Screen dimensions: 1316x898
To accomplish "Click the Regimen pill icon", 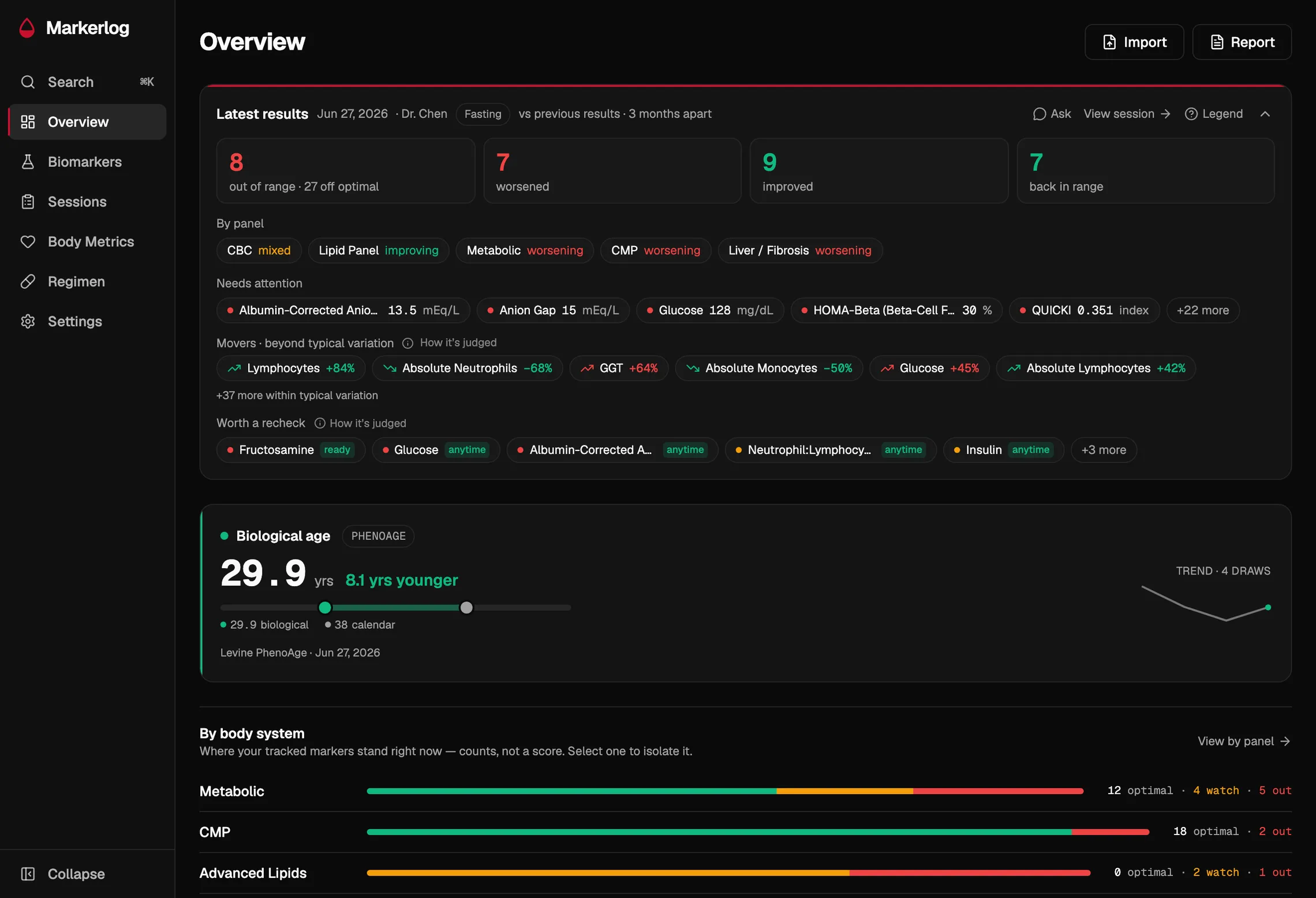I will (28, 281).
